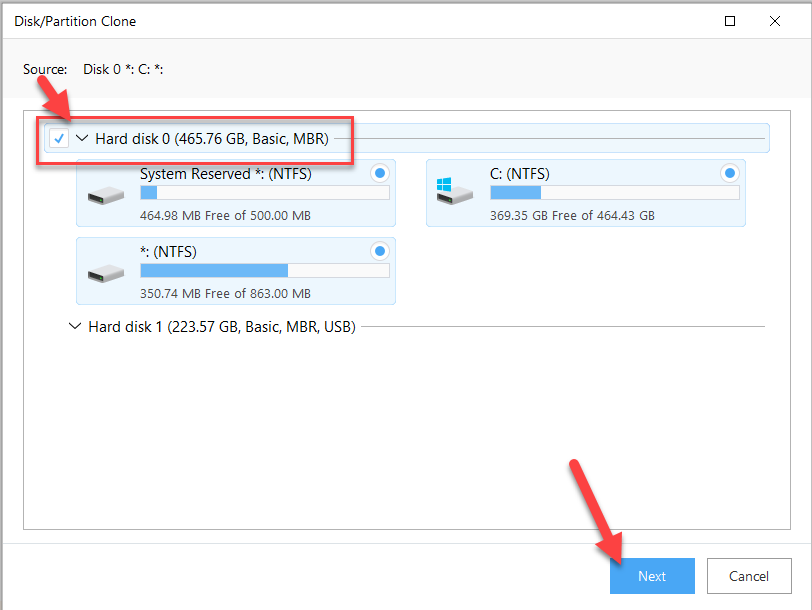The height and width of the screenshot is (610, 812).
Task: Click the Next button
Action: tap(652, 576)
